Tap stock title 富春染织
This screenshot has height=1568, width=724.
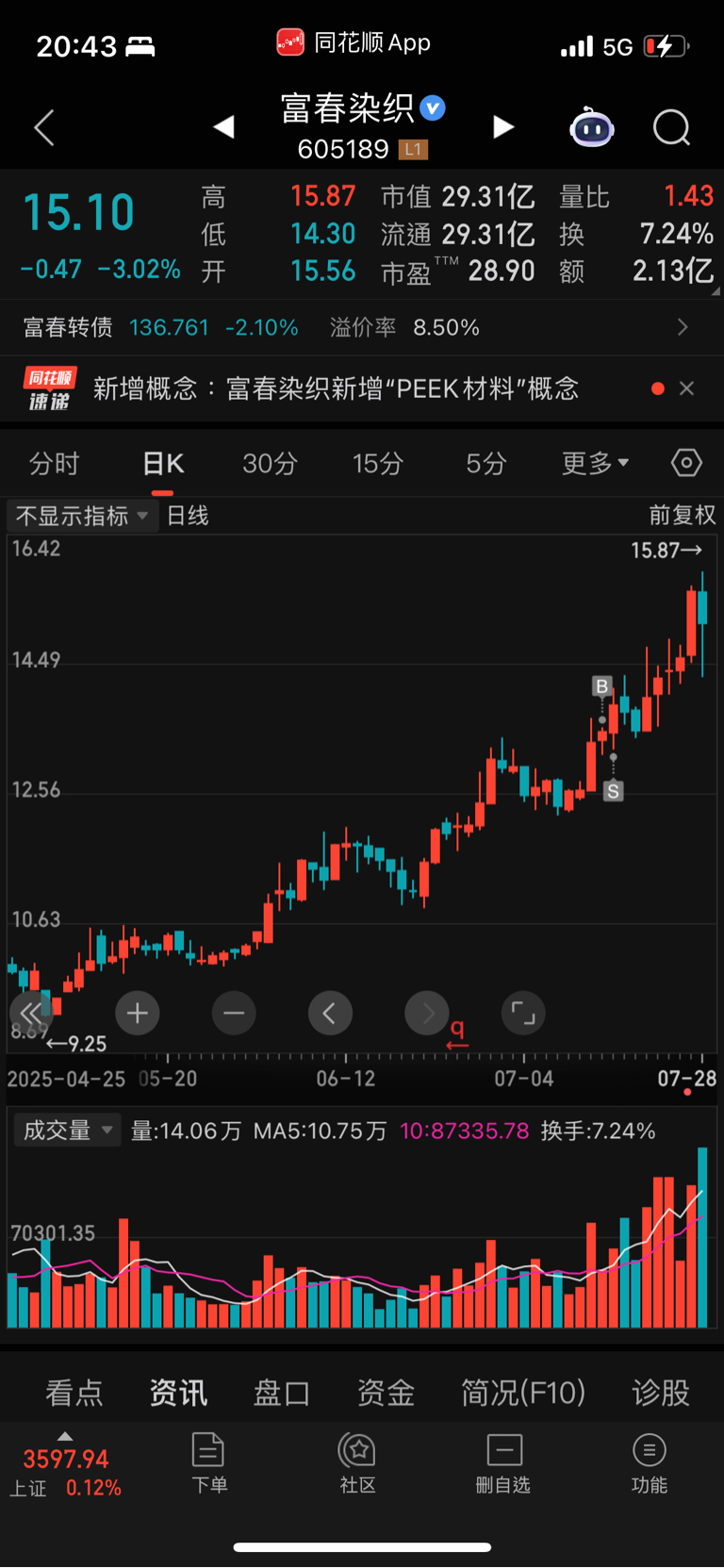coord(348,108)
